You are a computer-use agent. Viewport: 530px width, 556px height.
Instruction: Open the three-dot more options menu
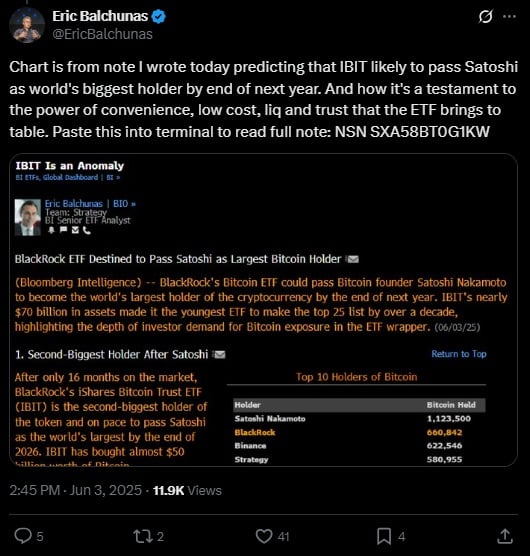pyautogui.click(x=509, y=16)
